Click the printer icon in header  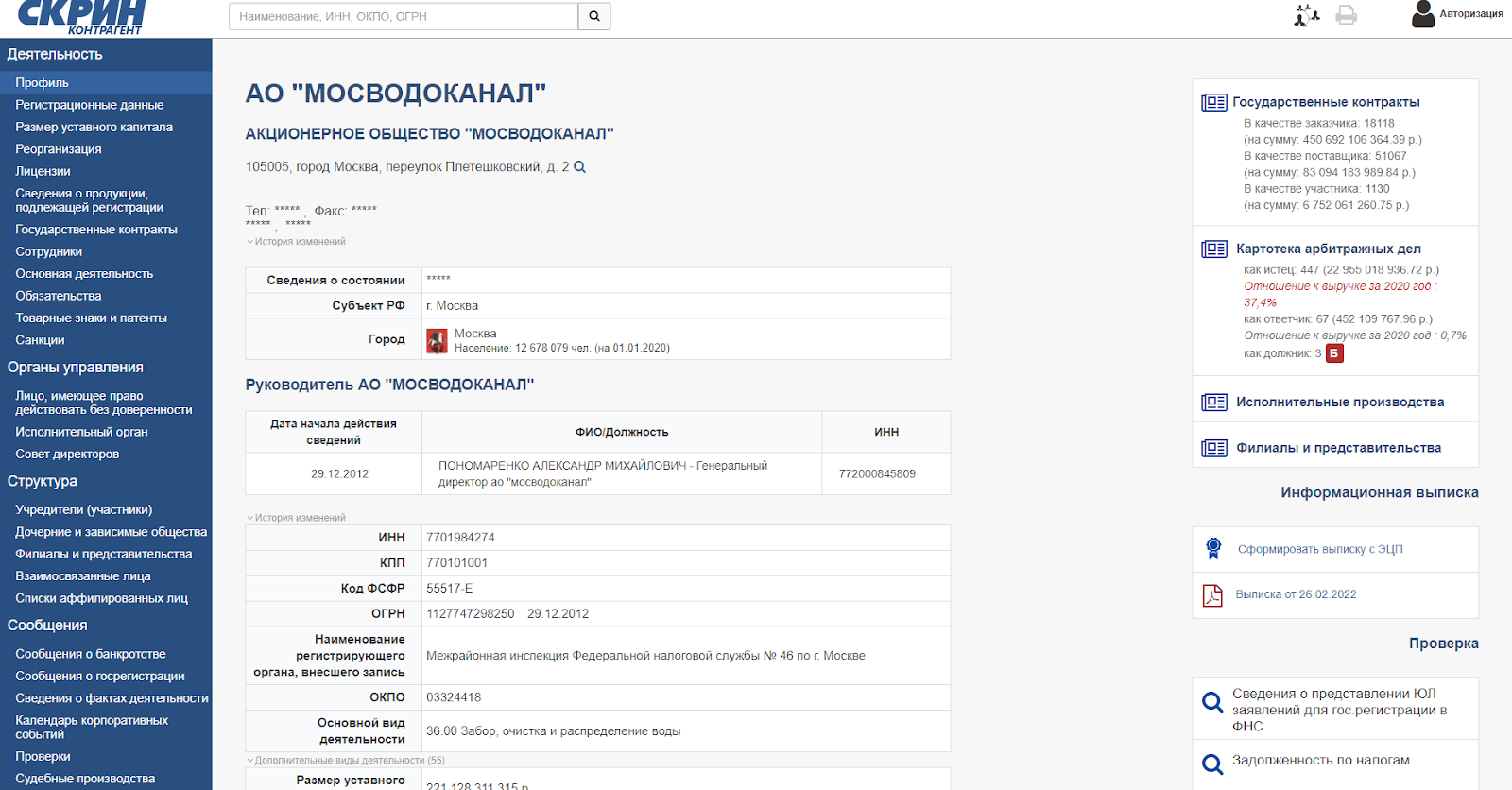click(1347, 15)
